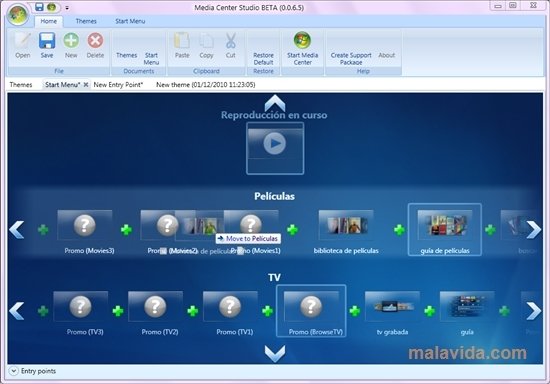Select the guía tile in TV strip

467,307
